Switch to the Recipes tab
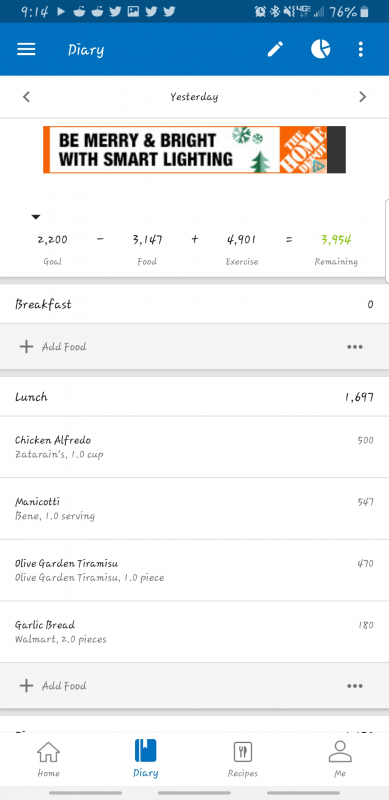This screenshot has height=800, width=389. (243, 759)
